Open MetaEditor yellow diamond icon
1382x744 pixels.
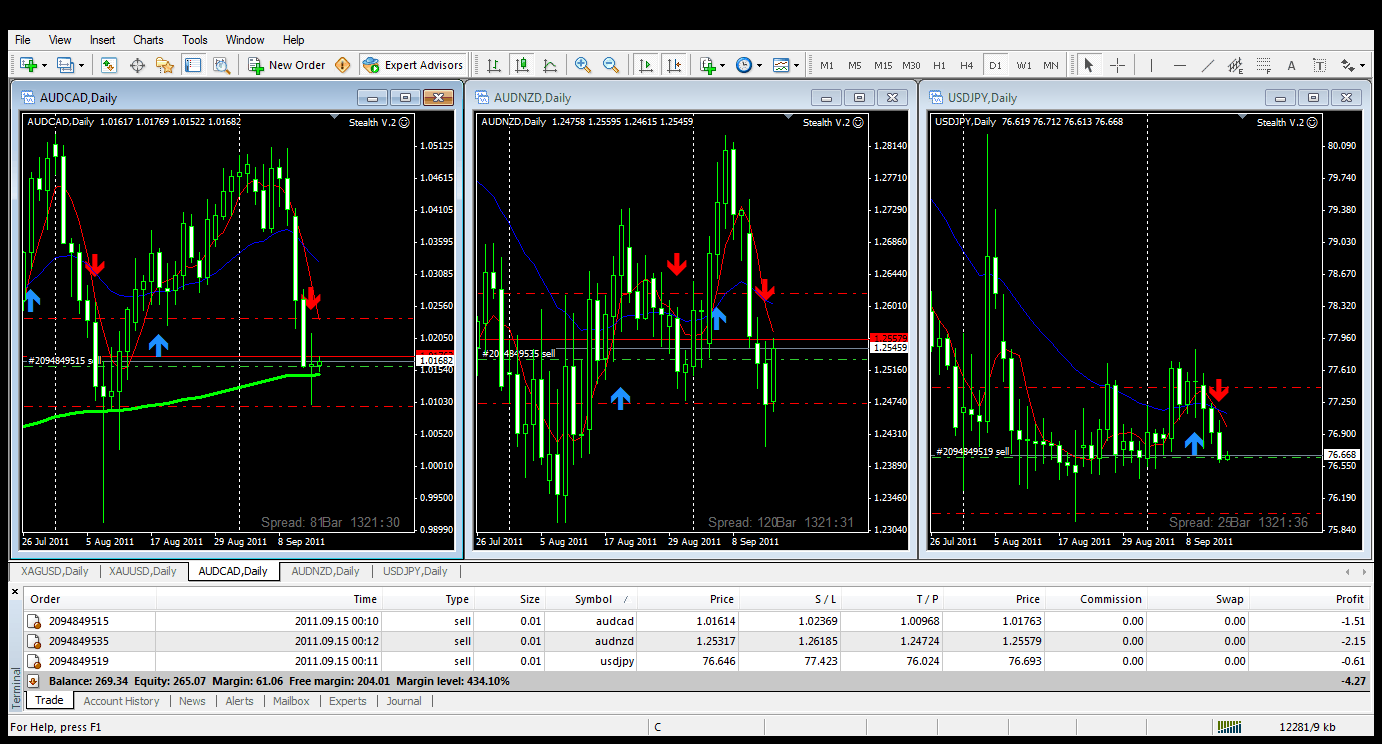pyautogui.click(x=343, y=65)
